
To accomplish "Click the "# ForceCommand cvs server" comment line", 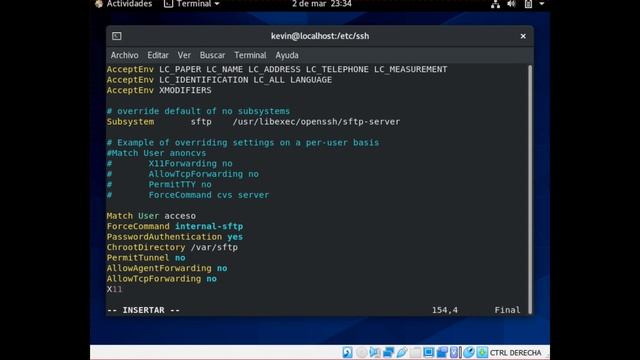I will point(188,195).
